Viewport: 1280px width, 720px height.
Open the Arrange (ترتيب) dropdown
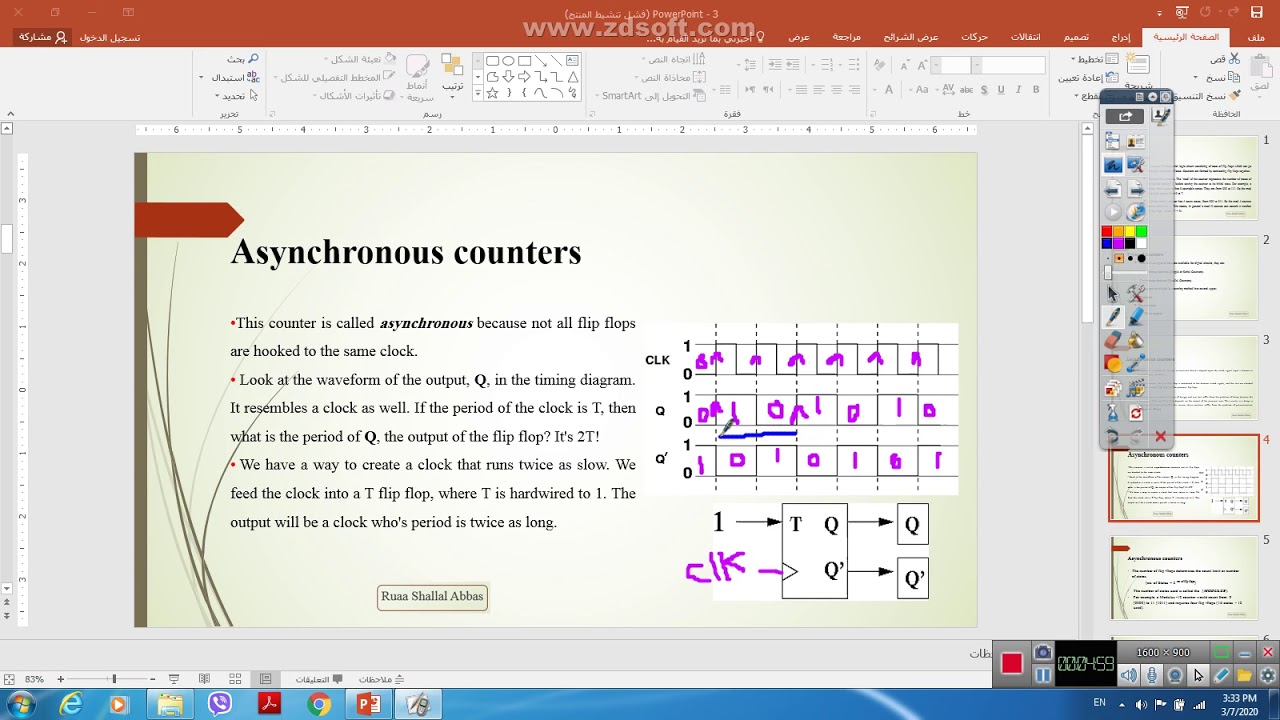pos(453,74)
